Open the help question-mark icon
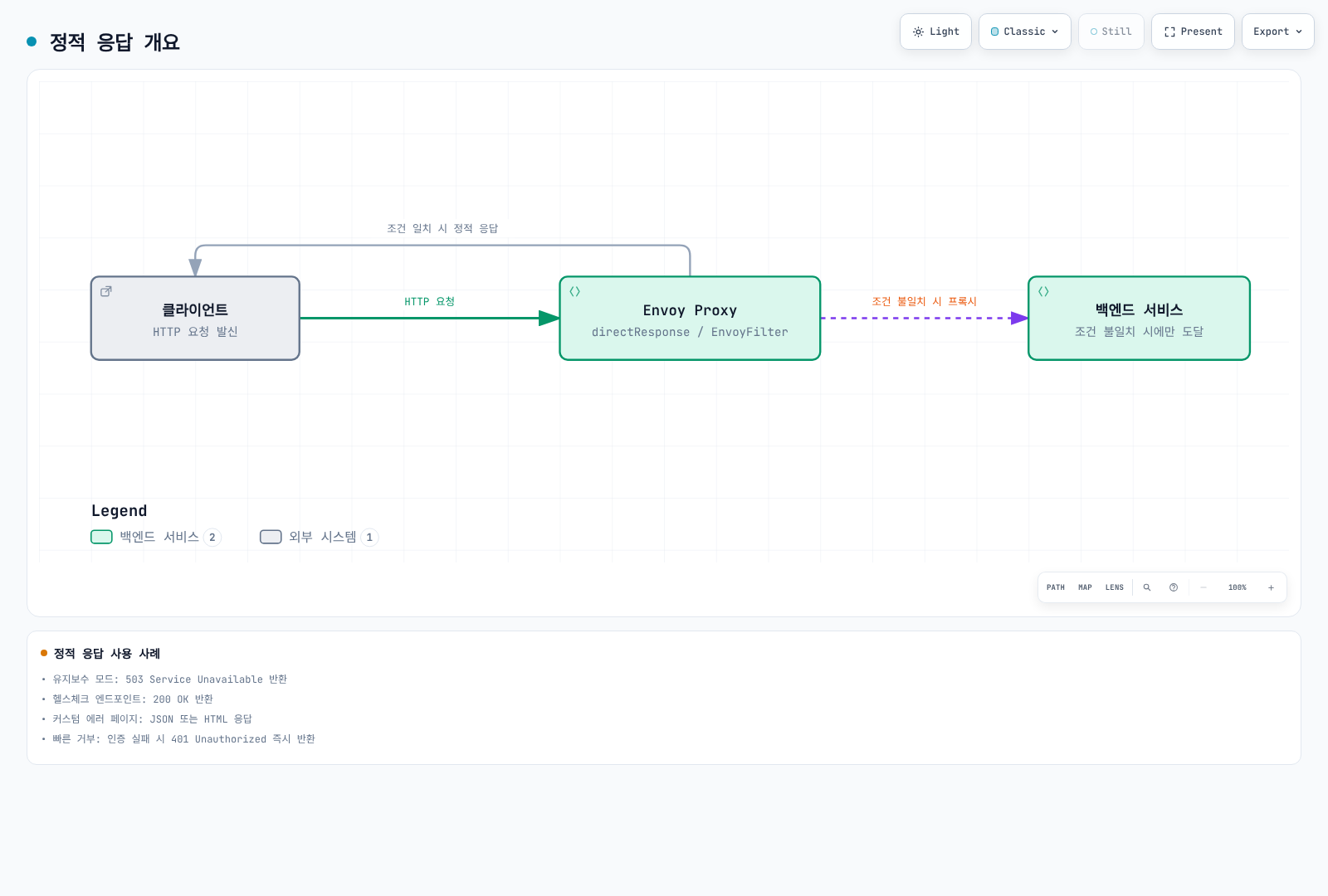Viewport: 1328px width, 896px height. [x=1174, y=587]
